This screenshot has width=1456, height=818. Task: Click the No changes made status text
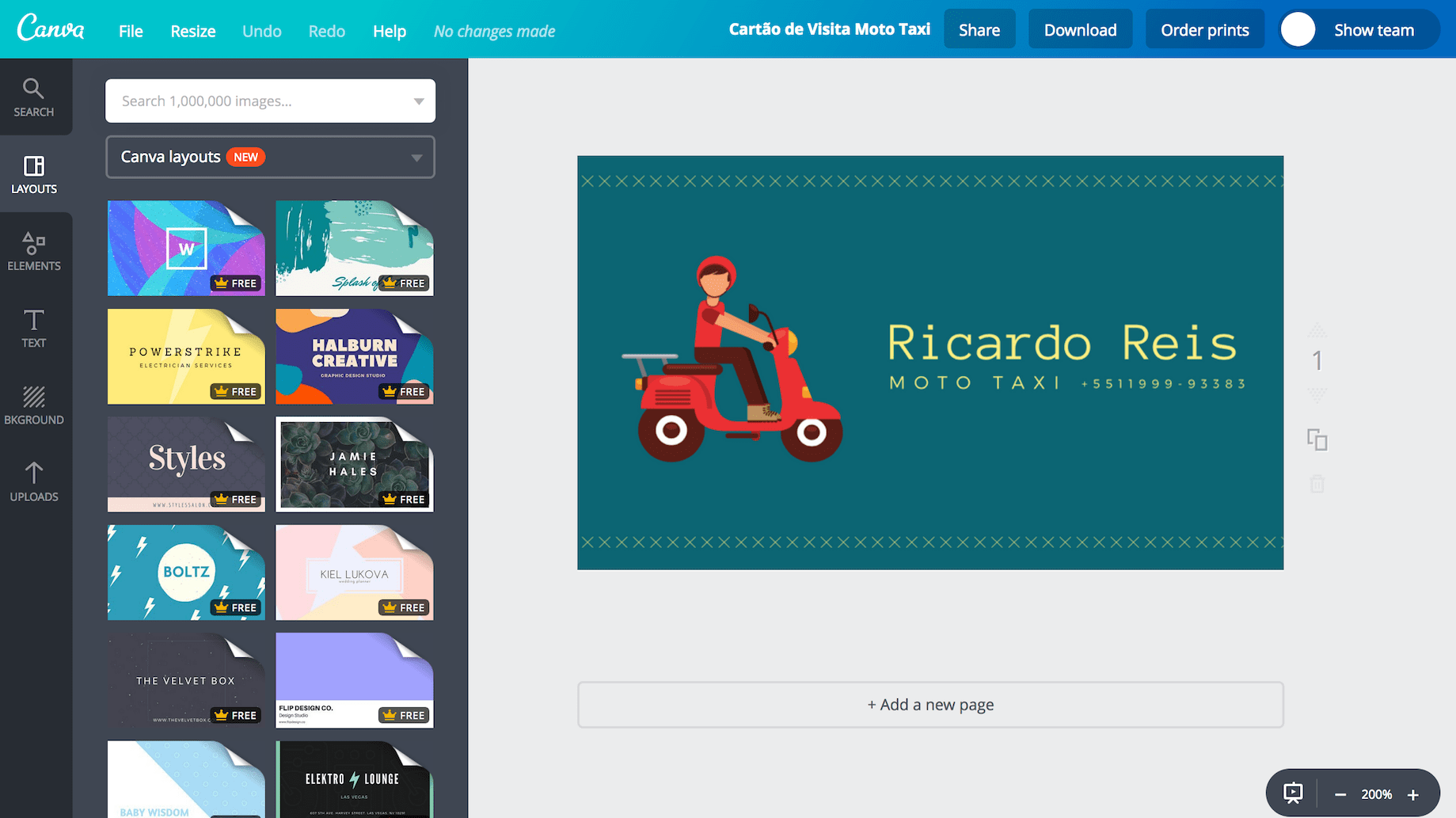point(495,32)
